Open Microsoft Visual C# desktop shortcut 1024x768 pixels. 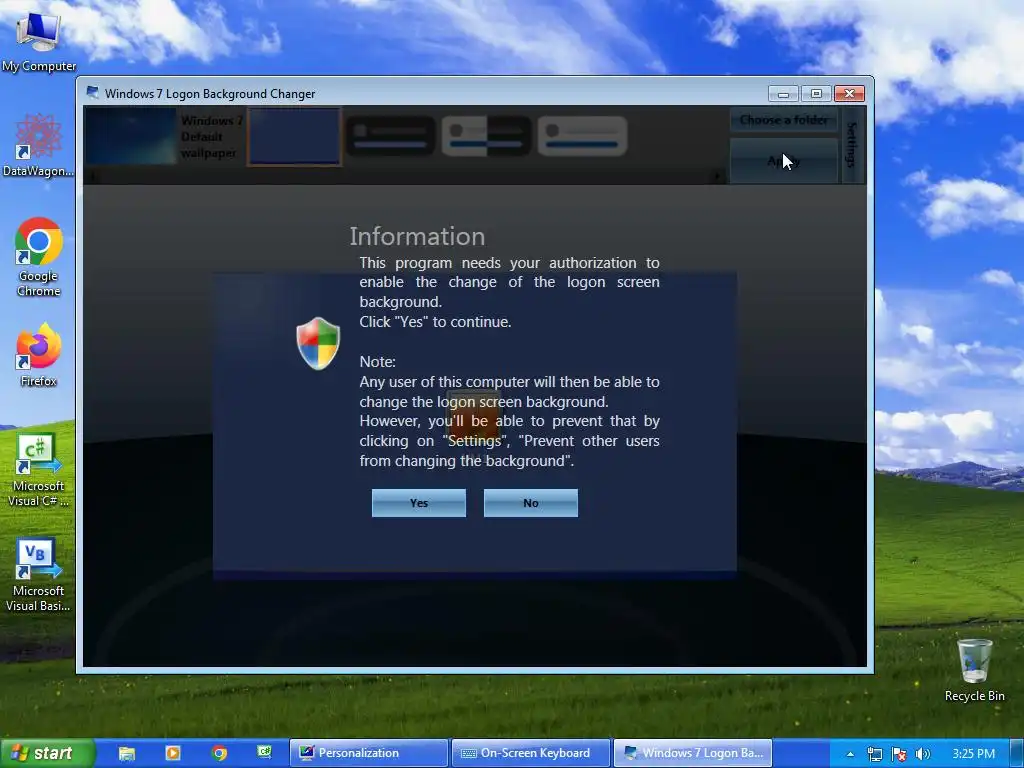click(x=38, y=470)
